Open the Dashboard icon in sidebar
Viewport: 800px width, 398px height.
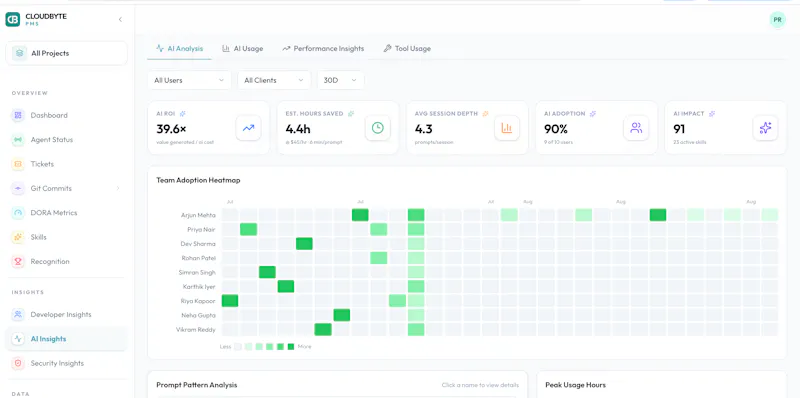[x=18, y=115]
